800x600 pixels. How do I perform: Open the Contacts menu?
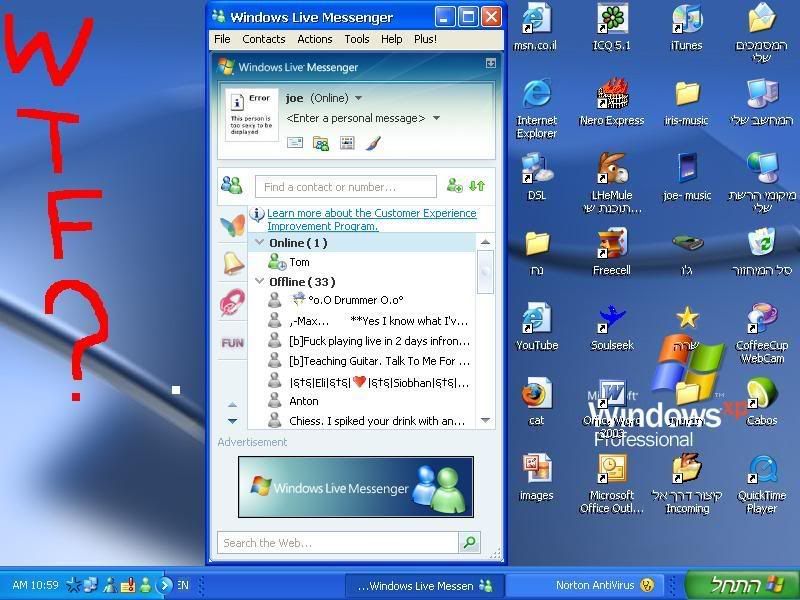(x=263, y=39)
